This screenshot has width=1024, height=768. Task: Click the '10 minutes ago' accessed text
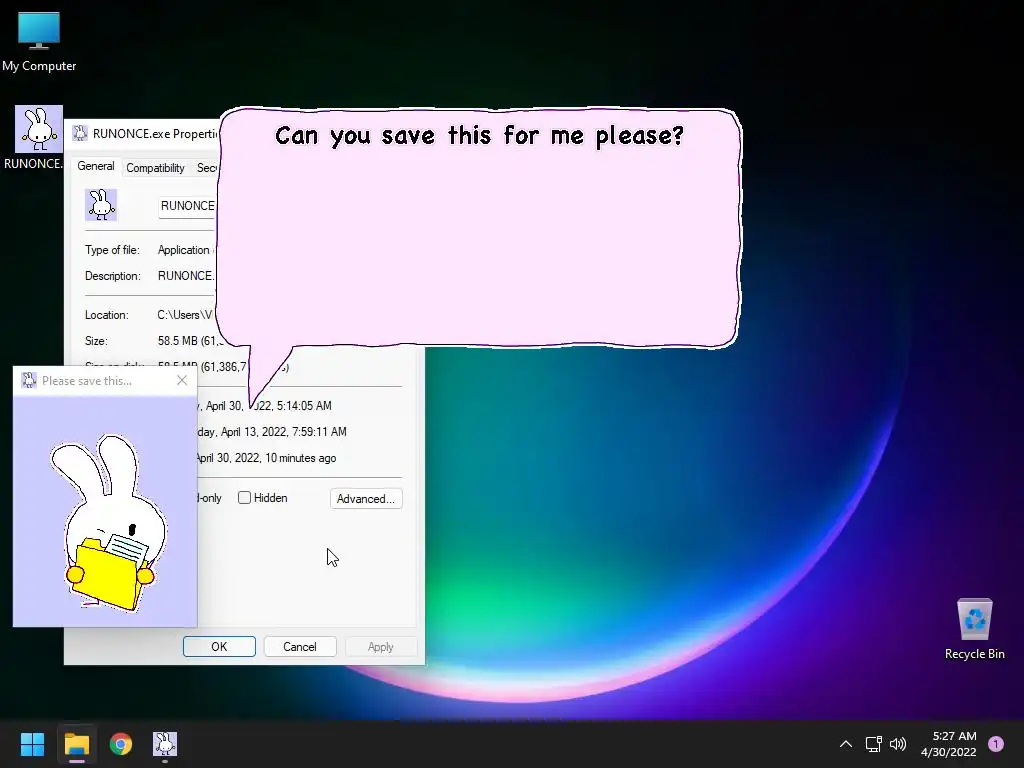click(x=301, y=458)
